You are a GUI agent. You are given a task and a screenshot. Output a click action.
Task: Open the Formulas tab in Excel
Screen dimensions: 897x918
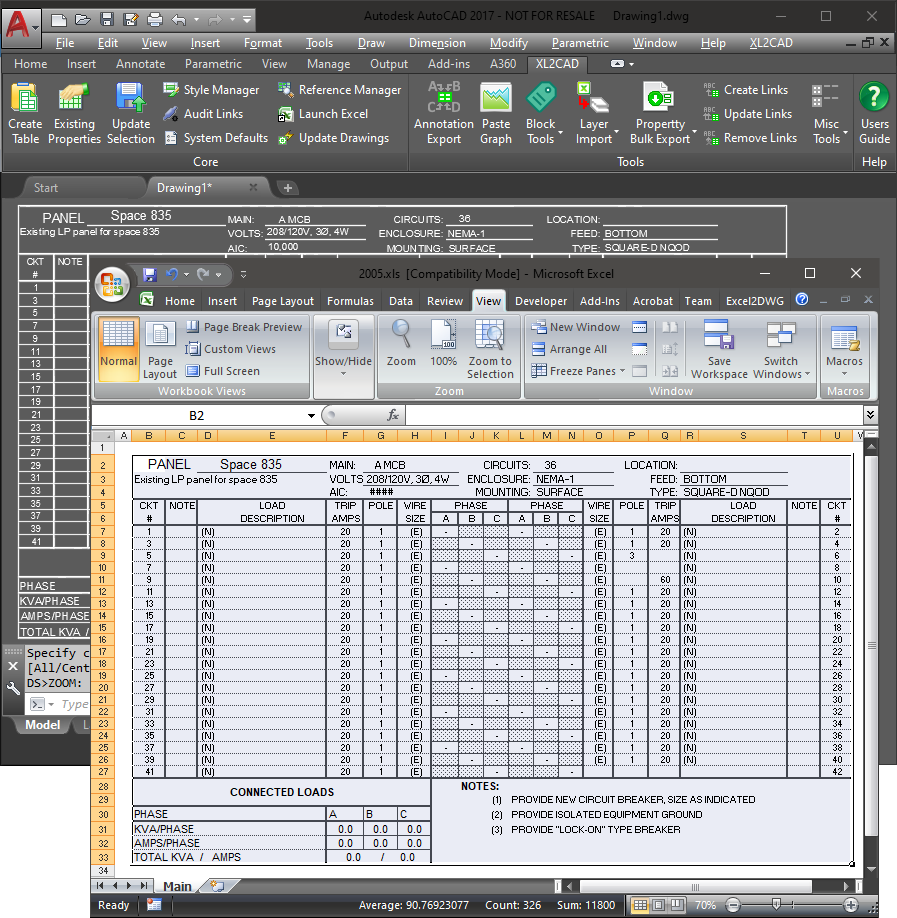[350, 301]
